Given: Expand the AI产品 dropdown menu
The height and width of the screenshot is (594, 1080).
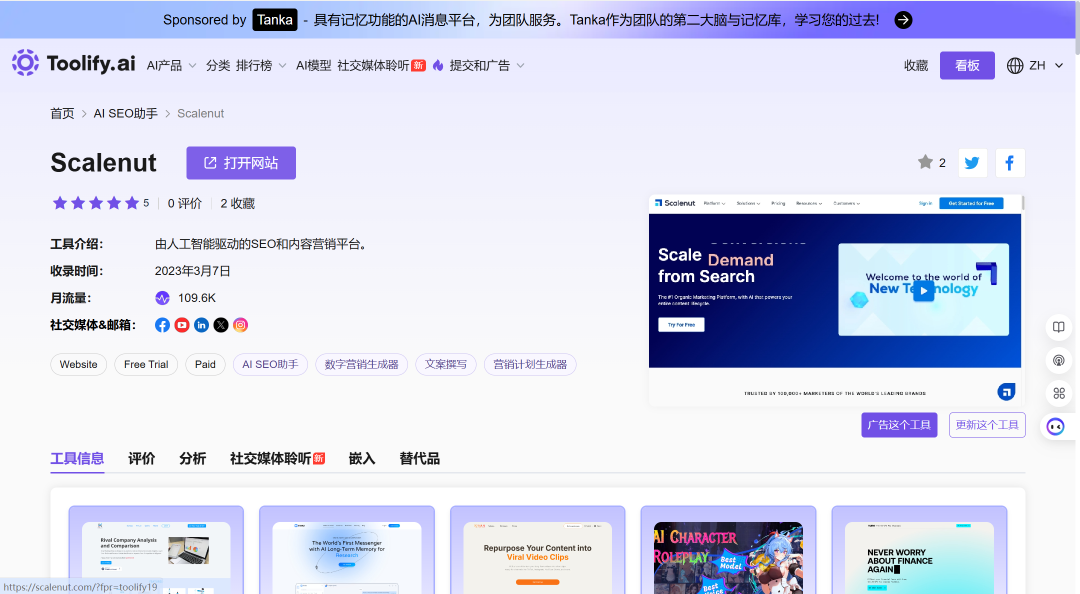Looking at the screenshot, I should pos(172,65).
